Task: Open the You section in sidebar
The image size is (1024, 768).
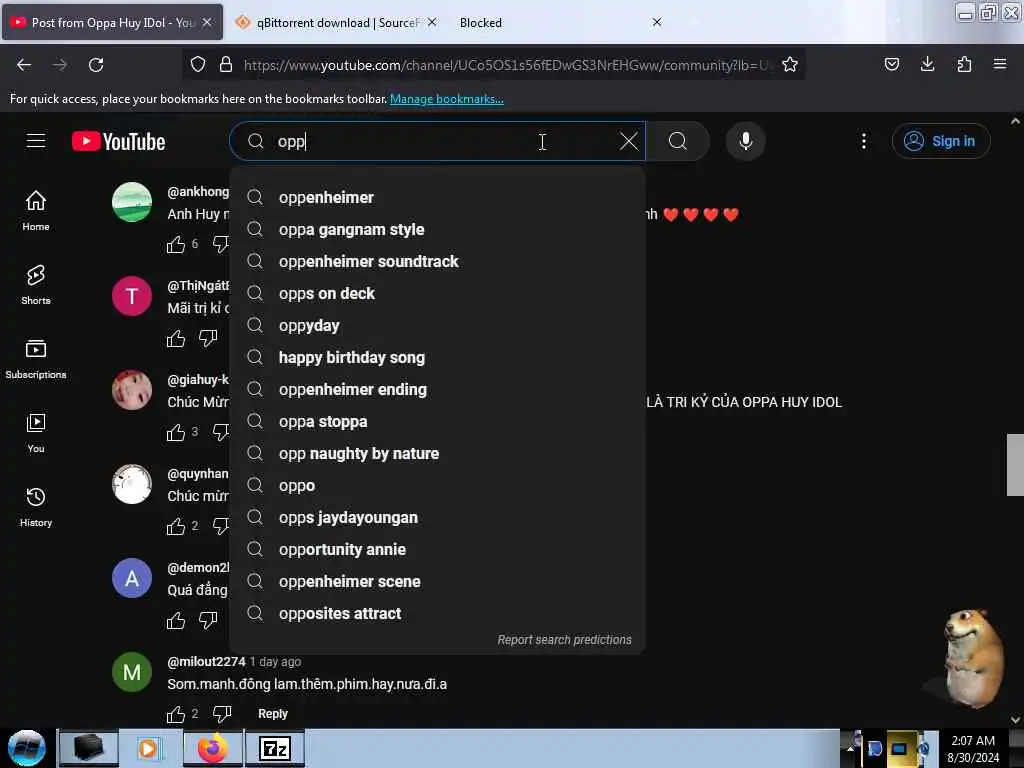Action: point(36,432)
